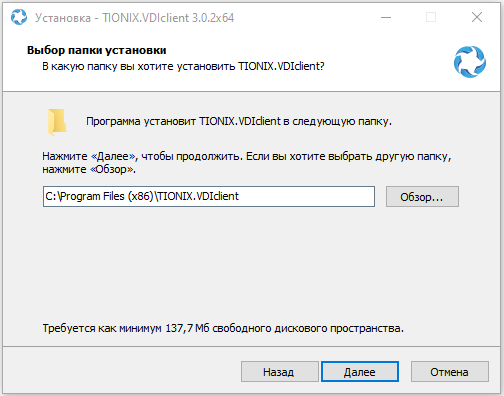This screenshot has width=504, height=396.
Task: Continue installation with Далее button
Action: [x=360, y=372]
